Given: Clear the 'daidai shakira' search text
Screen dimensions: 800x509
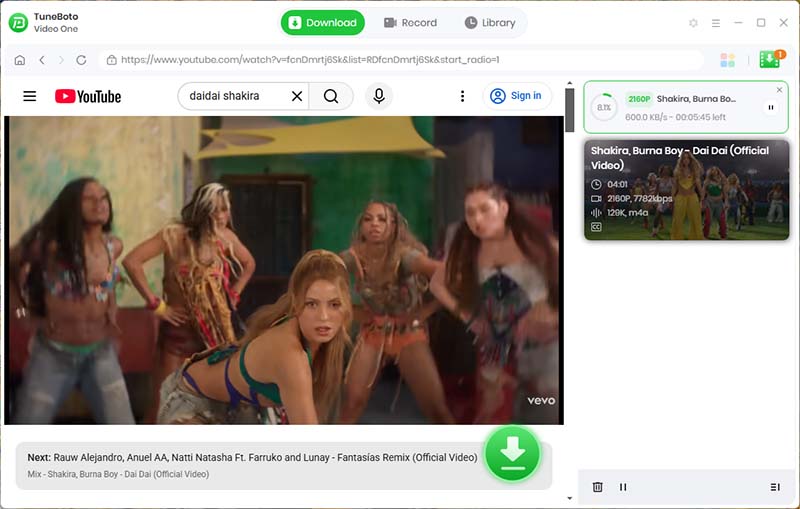Looking at the screenshot, I should coord(297,96).
